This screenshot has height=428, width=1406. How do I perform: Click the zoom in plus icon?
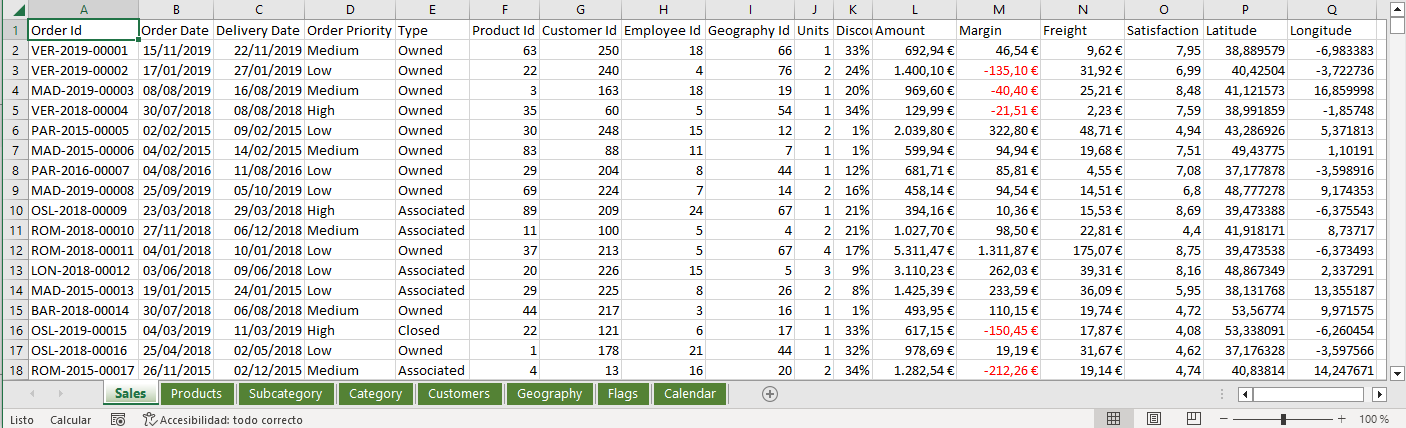tap(1341, 419)
